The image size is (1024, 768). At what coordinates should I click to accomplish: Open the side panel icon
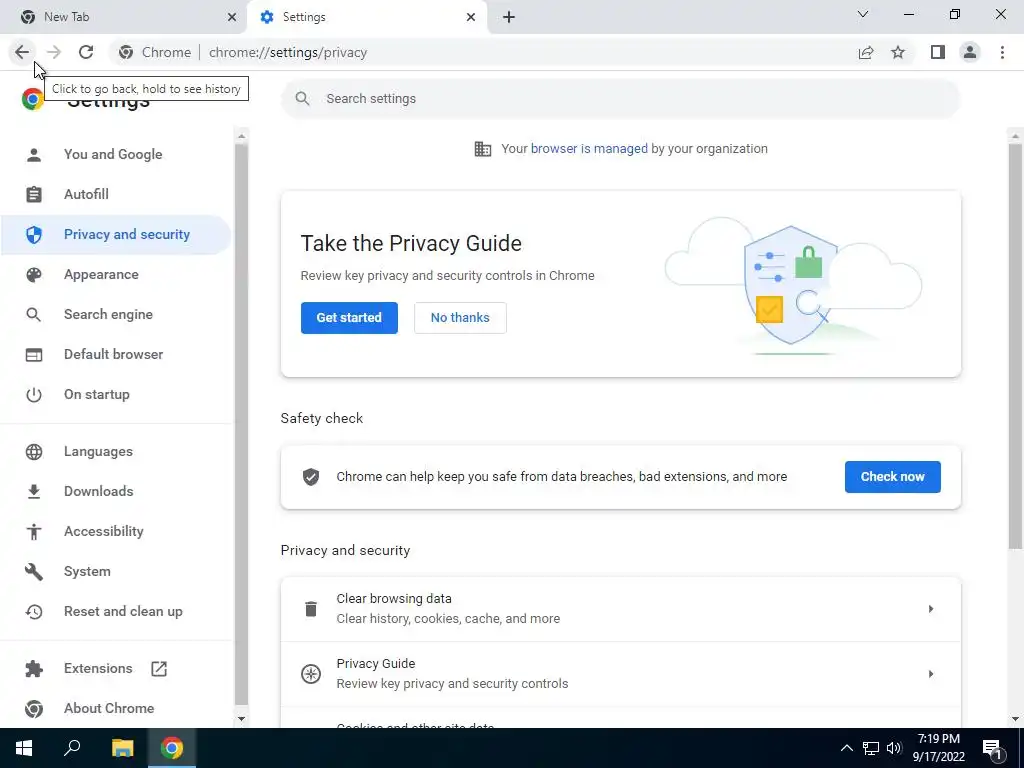point(938,52)
